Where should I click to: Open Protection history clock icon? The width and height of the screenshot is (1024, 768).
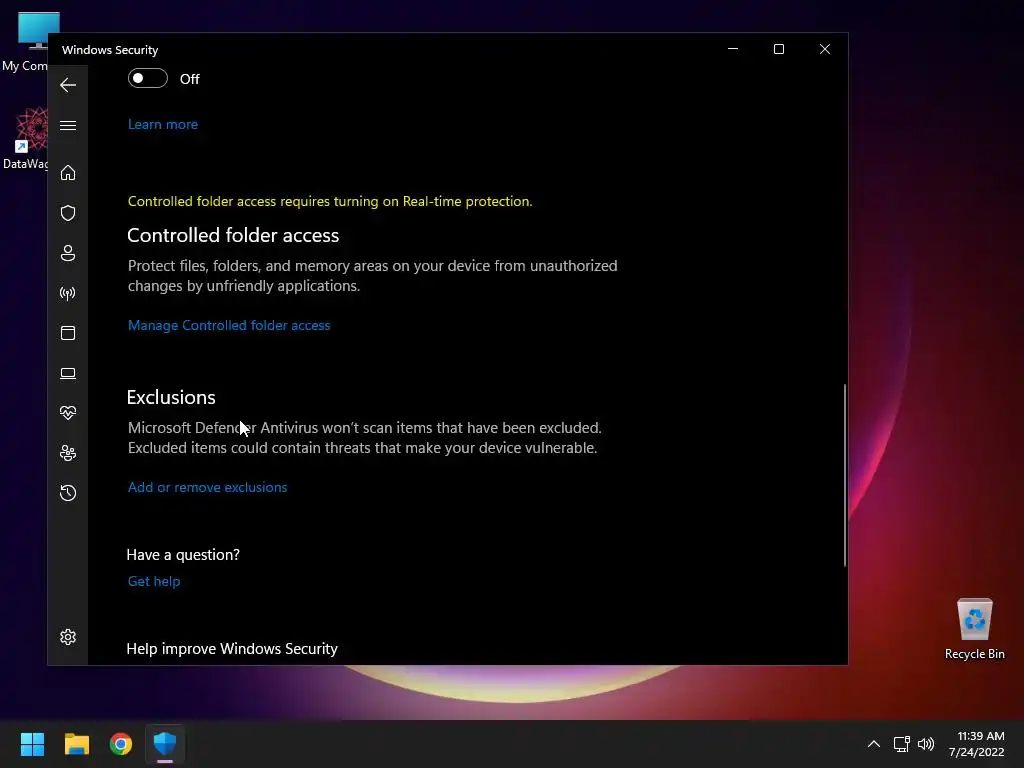(x=68, y=492)
